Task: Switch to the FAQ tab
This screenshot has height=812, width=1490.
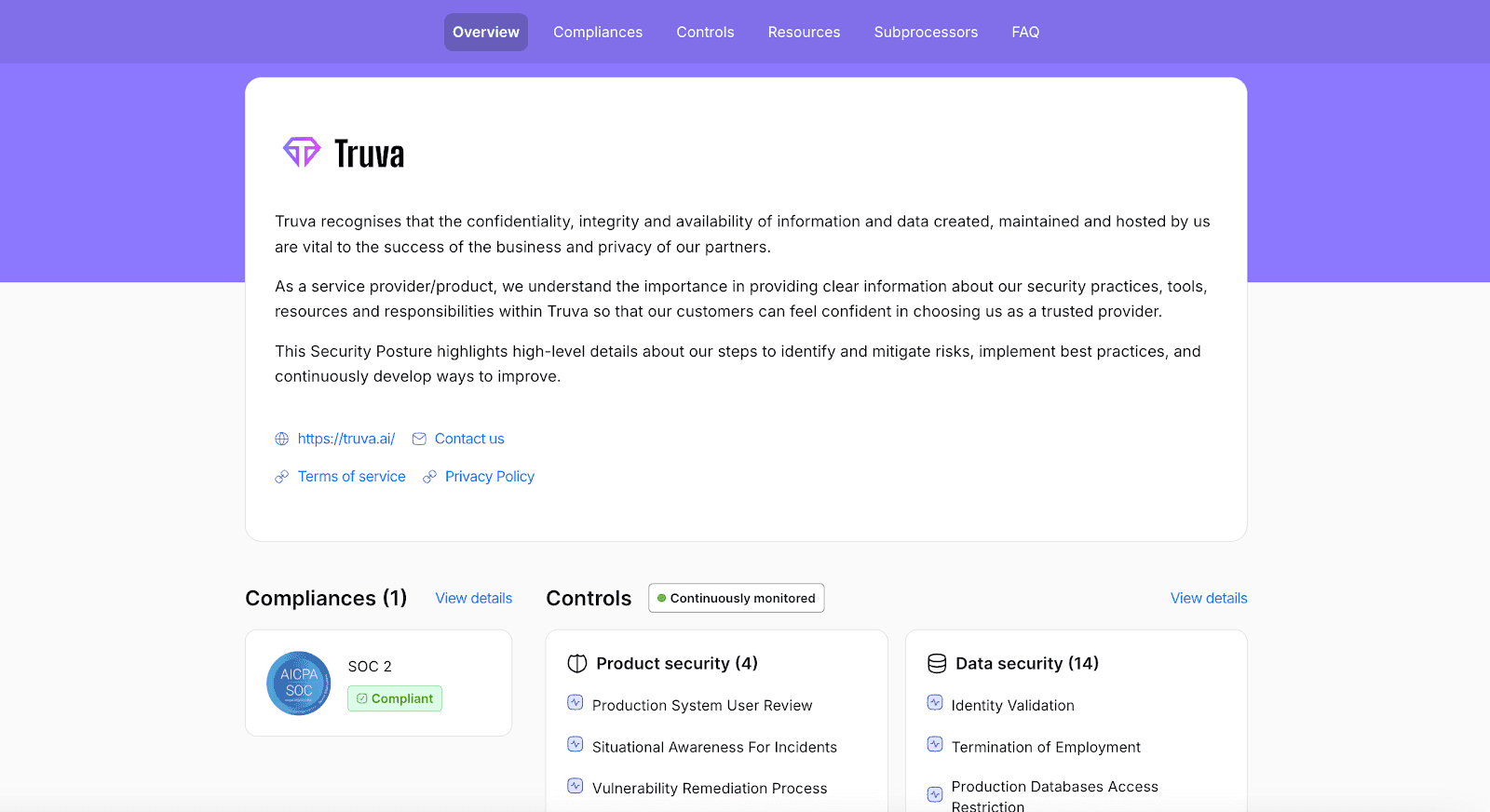Action: point(1025,32)
